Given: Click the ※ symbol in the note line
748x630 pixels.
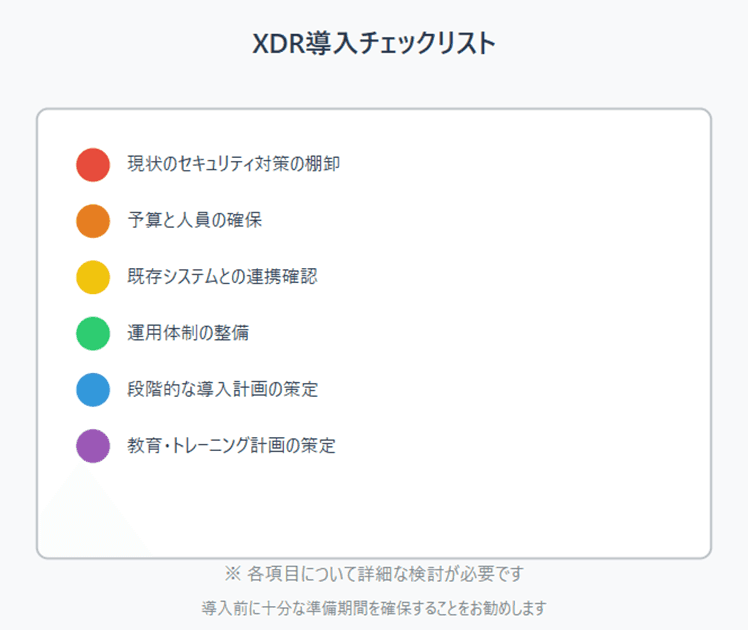Looking at the screenshot, I should [x=233, y=574].
